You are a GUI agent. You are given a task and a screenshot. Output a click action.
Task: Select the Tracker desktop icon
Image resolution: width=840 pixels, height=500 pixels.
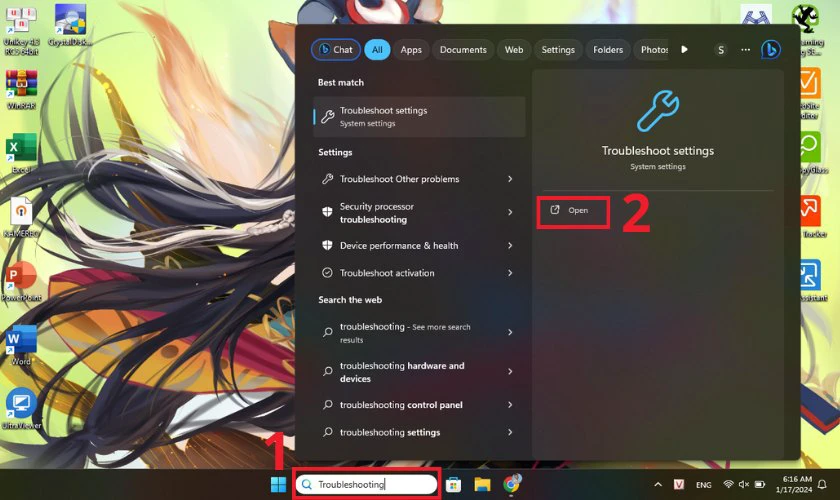click(812, 217)
